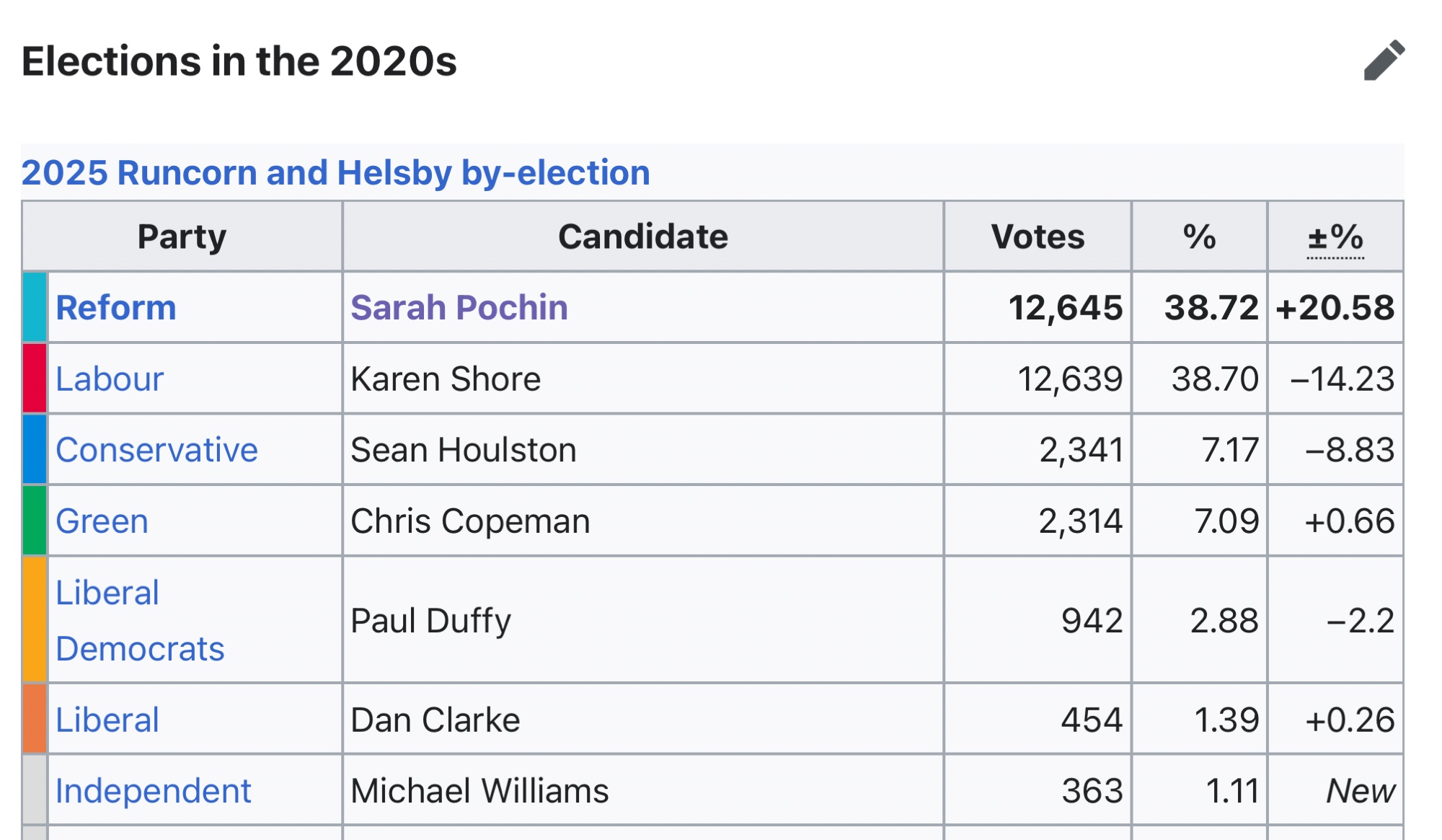Open the Reform party link
This screenshot has width=1442, height=840.
(116, 308)
